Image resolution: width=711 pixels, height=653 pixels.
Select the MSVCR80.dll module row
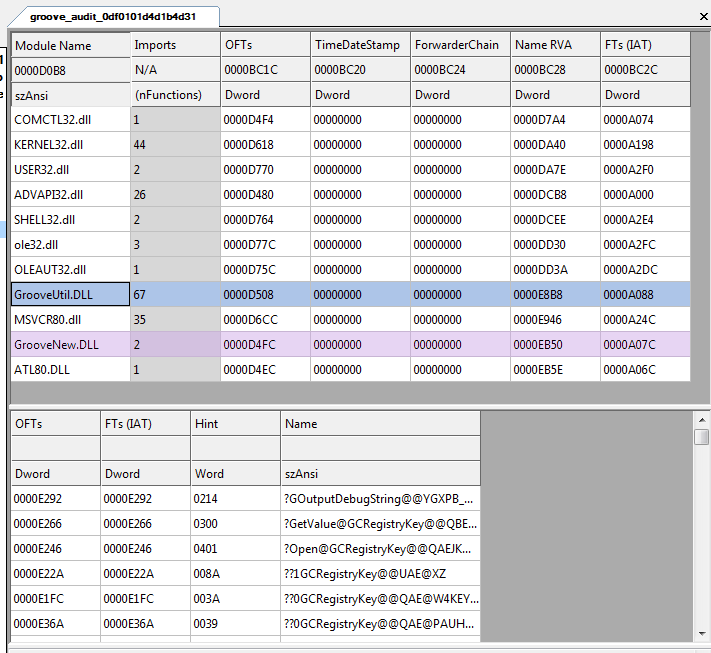(x=351, y=319)
